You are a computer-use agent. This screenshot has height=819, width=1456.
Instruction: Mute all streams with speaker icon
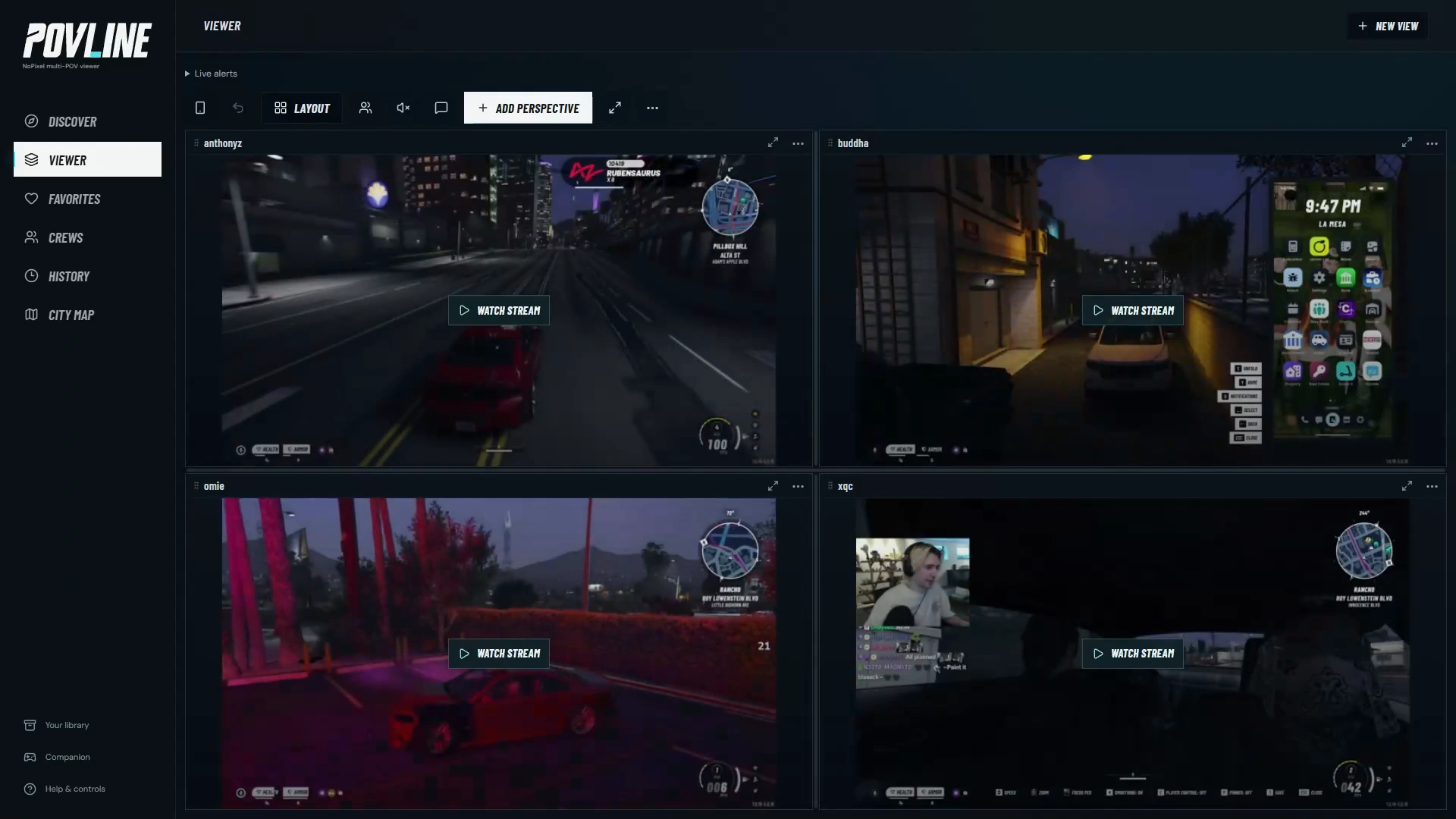(x=403, y=108)
